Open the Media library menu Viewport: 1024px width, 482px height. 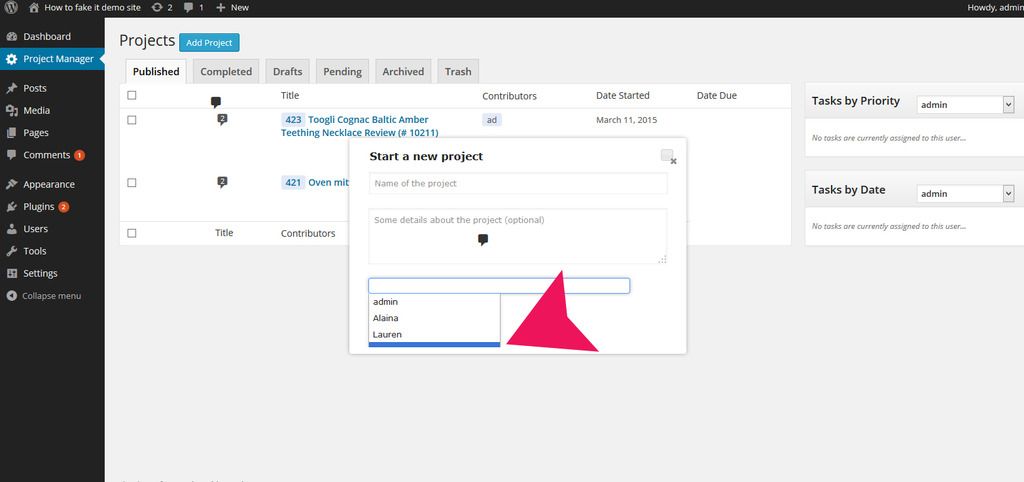pos(36,110)
